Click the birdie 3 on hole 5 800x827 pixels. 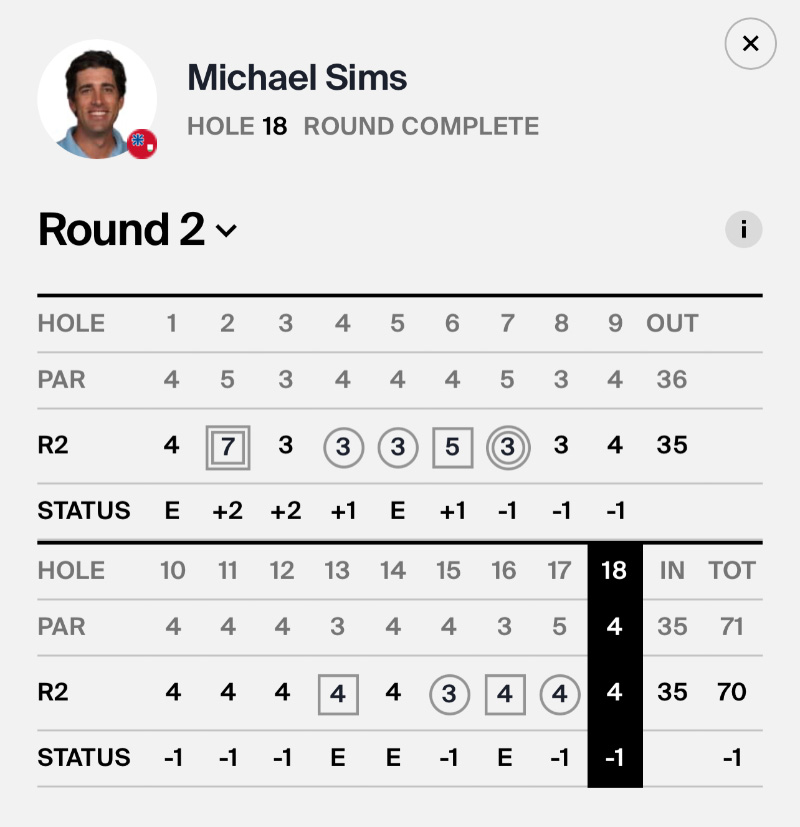pyautogui.click(x=397, y=446)
